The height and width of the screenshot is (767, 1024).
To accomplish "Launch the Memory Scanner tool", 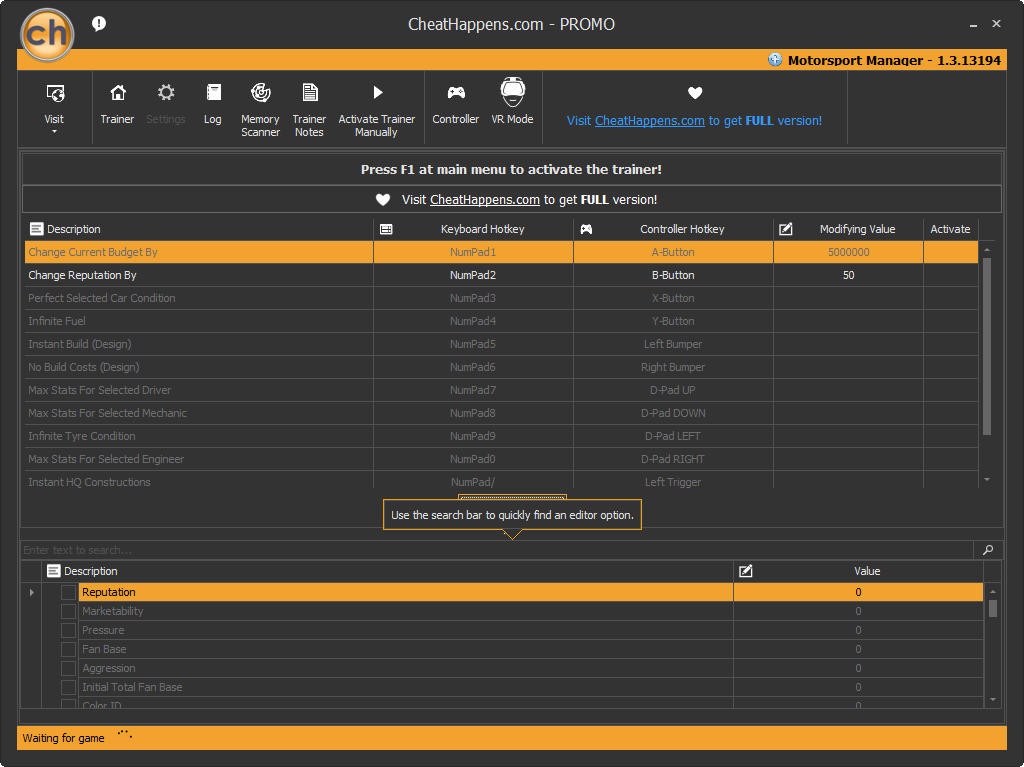I will tap(261, 93).
